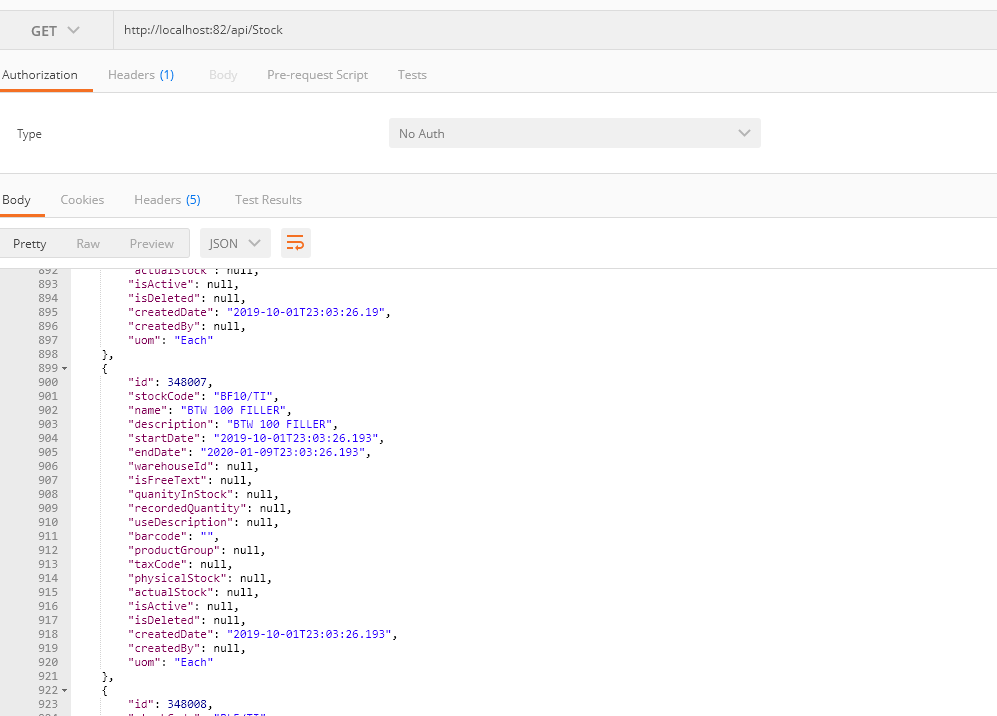
Task: Switch to Pretty view mode
Action: (x=30, y=244)
